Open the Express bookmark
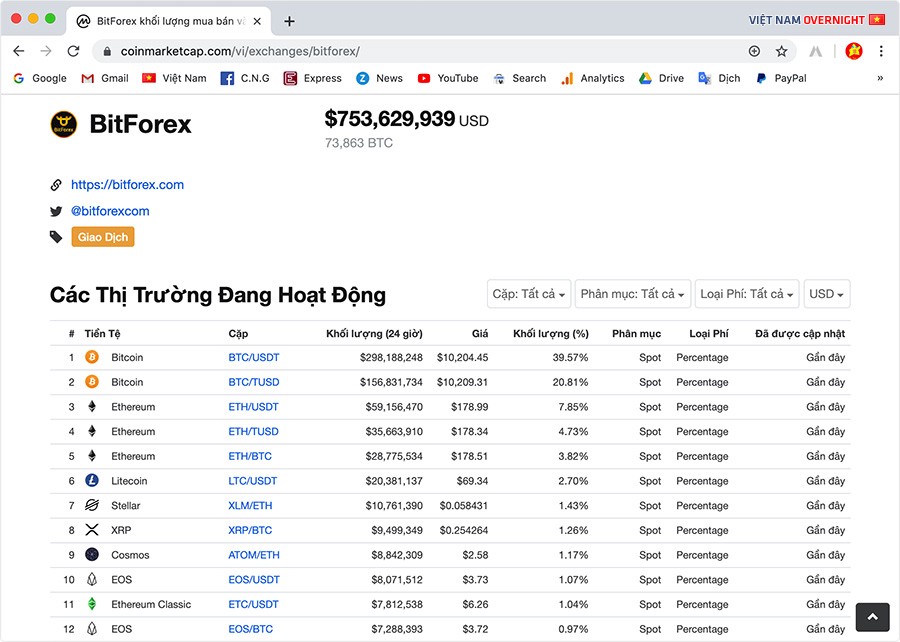900x642 pixels. (313, 78)
